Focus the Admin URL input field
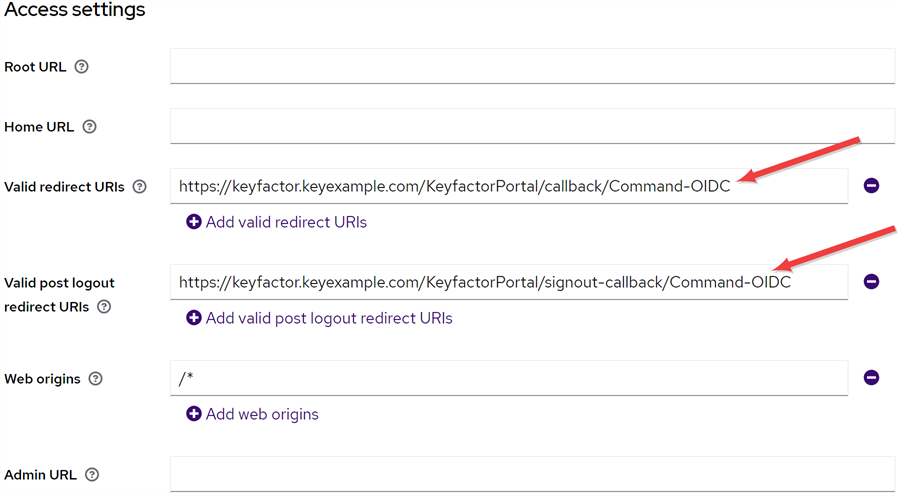Image resolution: width=904 pixels, height=496 pixels. click(531, 474)
